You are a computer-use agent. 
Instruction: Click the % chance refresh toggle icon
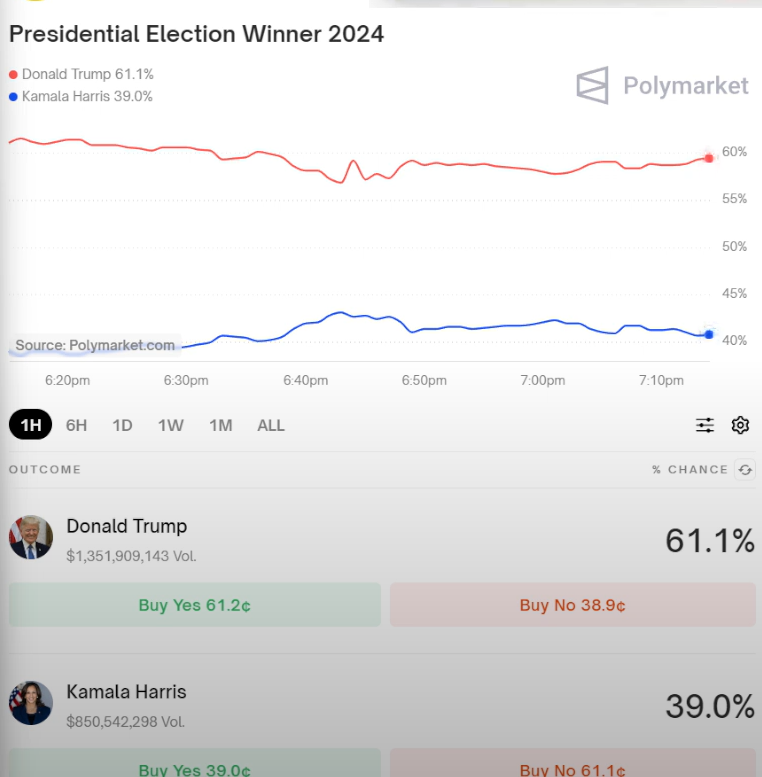[745, 470]
